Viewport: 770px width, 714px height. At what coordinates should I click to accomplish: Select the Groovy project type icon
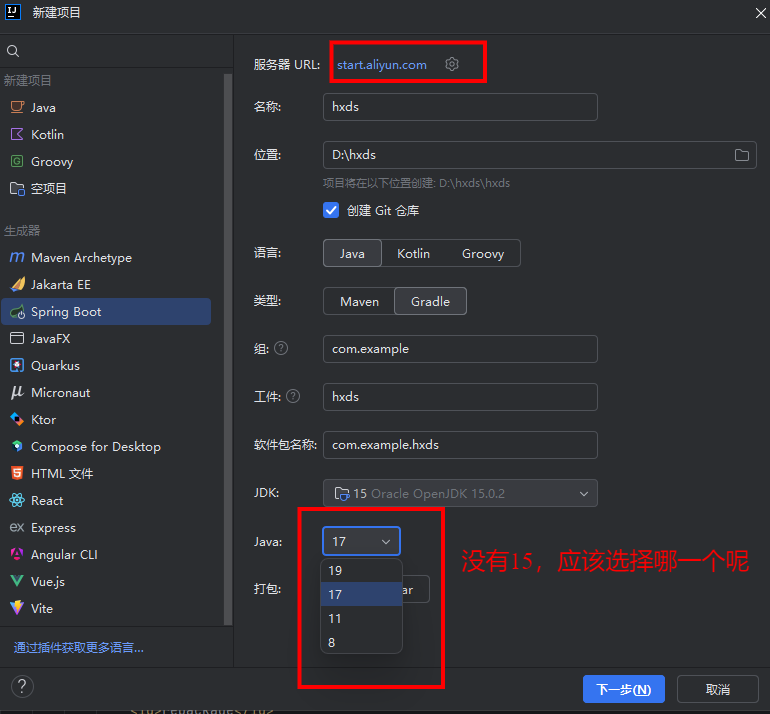pyautogui.click(x=17, y=161)
